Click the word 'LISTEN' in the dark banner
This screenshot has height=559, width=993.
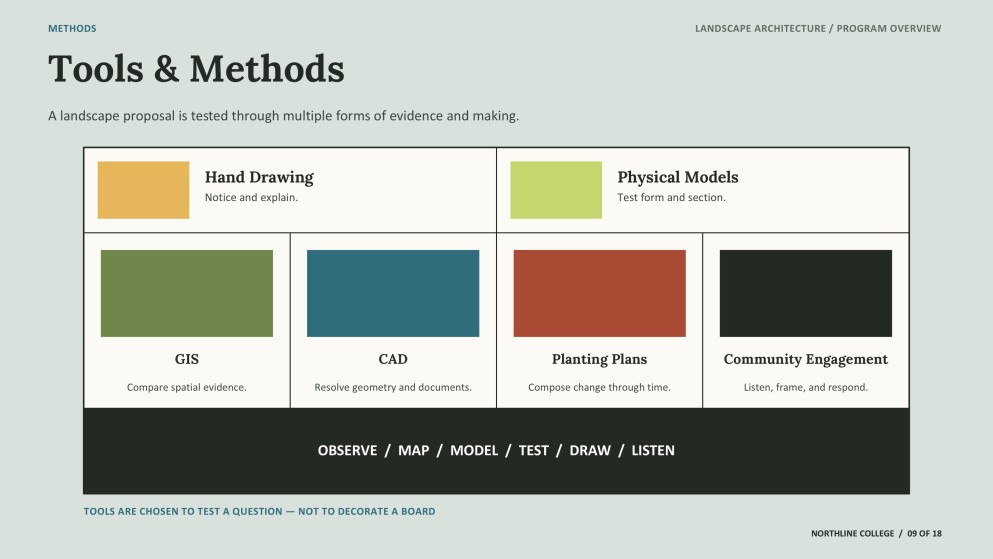click(x=653, y=450)
